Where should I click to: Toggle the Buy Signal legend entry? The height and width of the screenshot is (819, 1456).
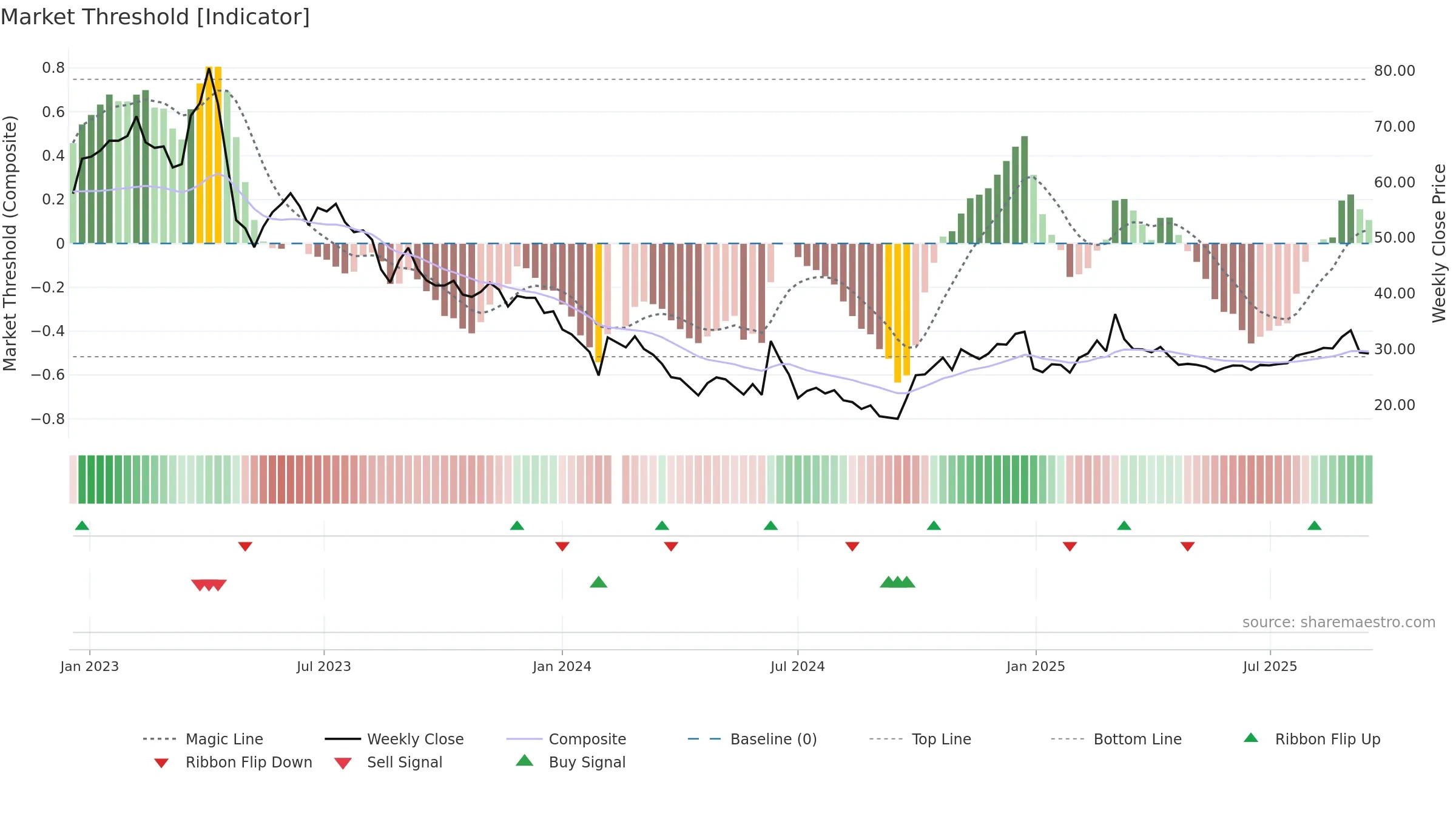[570, 762]
